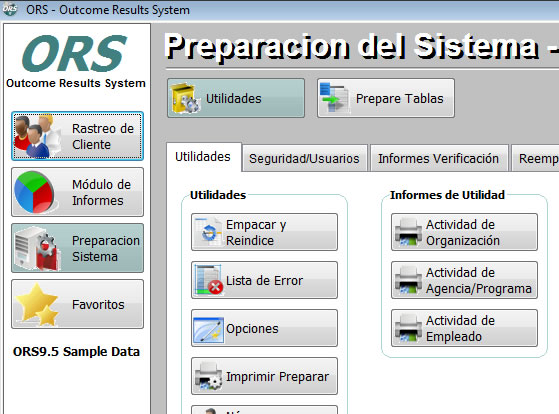Viewport: 559px width, 414px height.
Task: Click the printer gear Imprimir Preparar icon
Action: [209, 376]
